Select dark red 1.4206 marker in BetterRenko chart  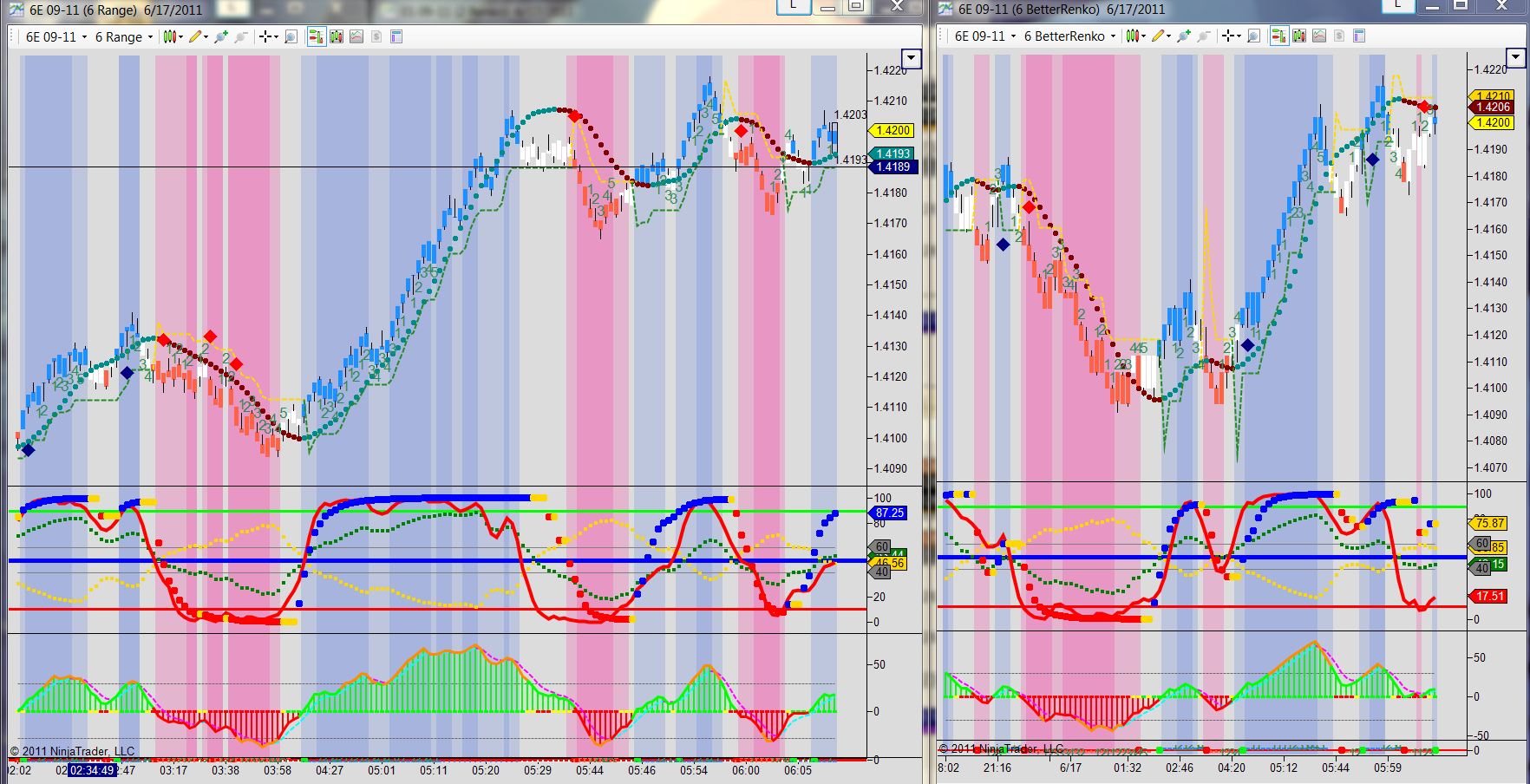[1492, 107]
